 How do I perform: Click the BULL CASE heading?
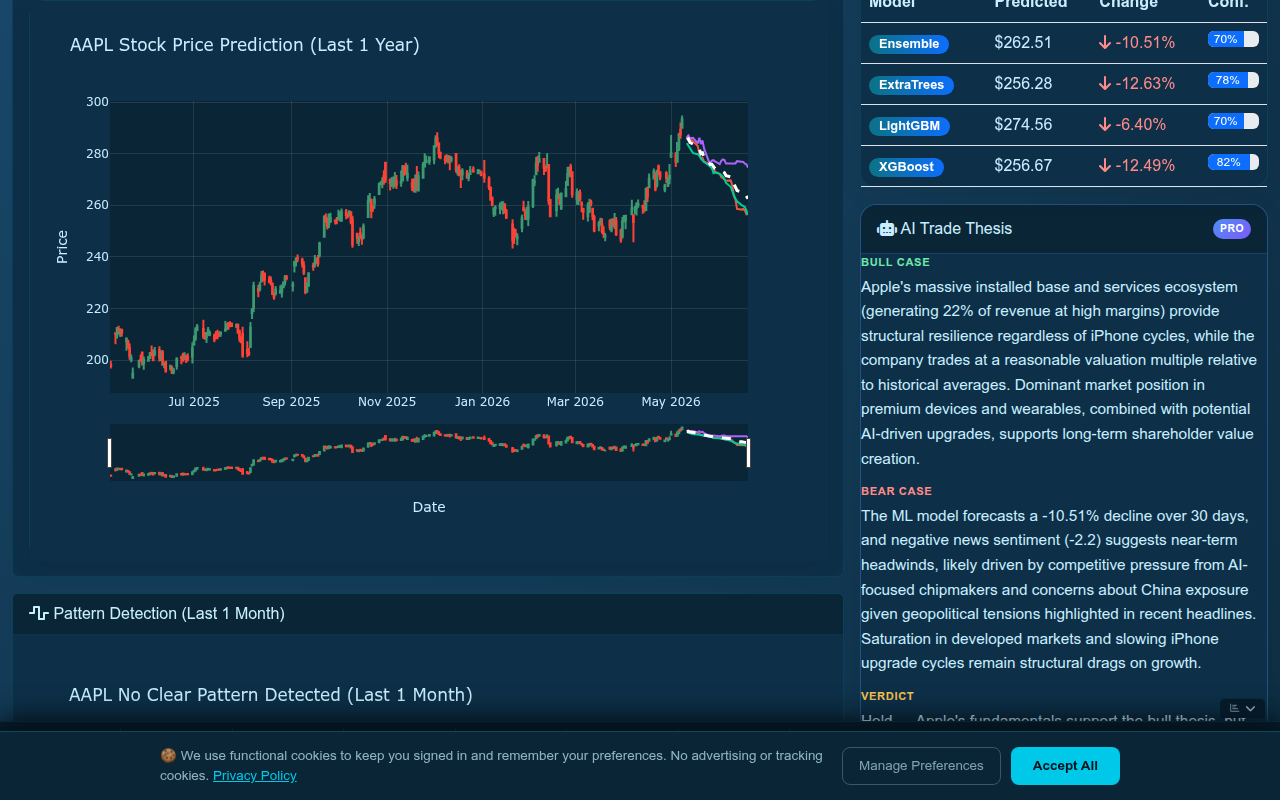[895, 262]
